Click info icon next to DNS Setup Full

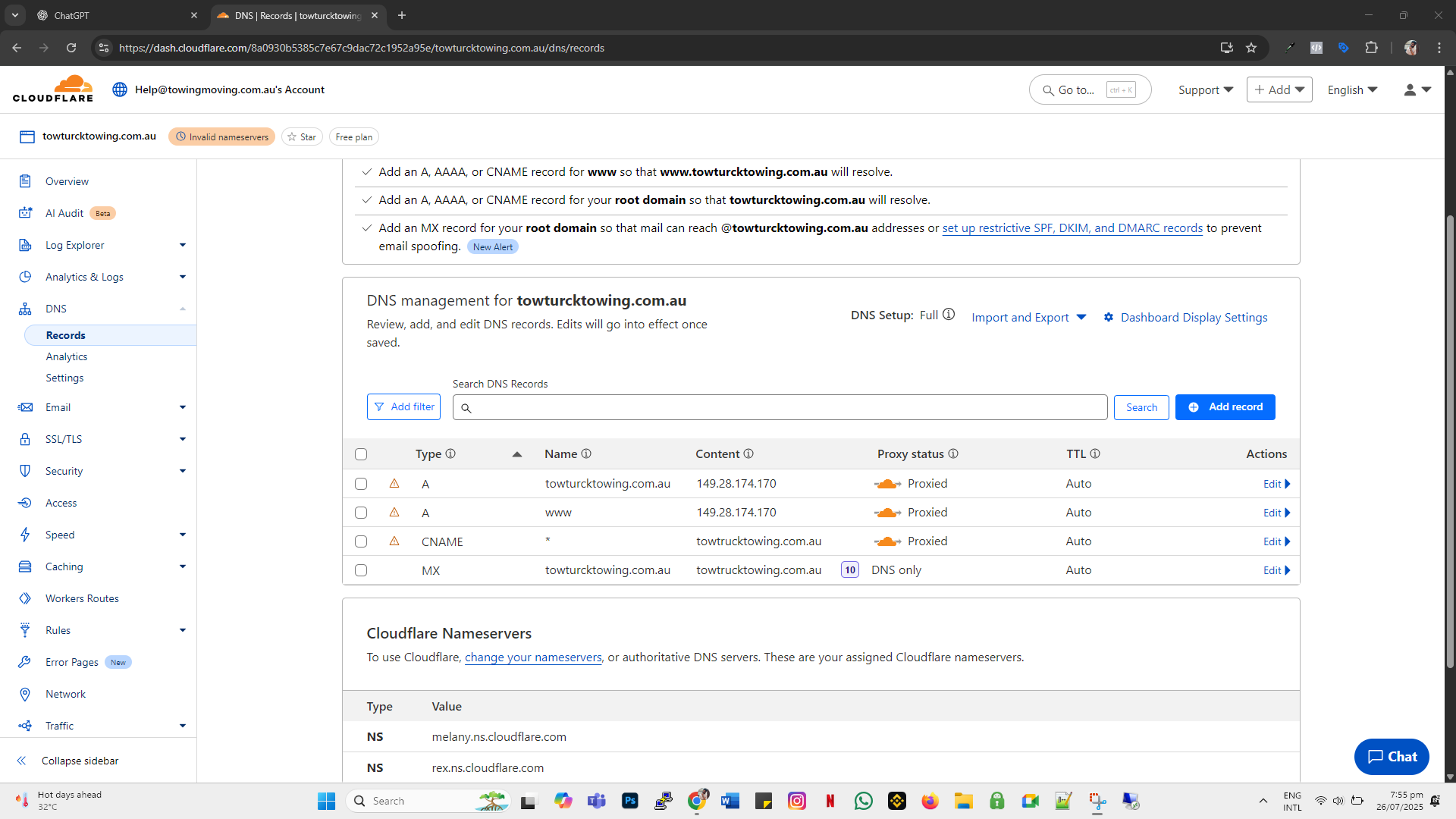coord(949,315)
